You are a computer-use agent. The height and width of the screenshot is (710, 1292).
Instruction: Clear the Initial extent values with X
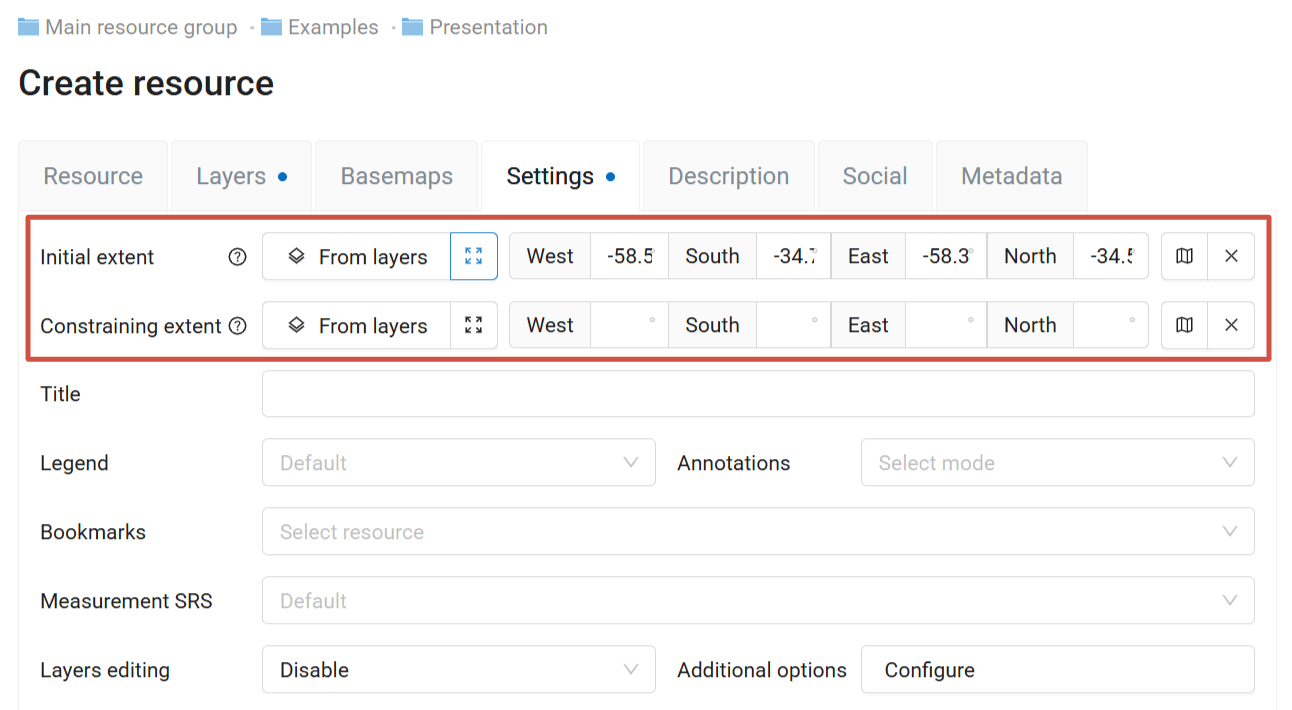point(1231,256)
